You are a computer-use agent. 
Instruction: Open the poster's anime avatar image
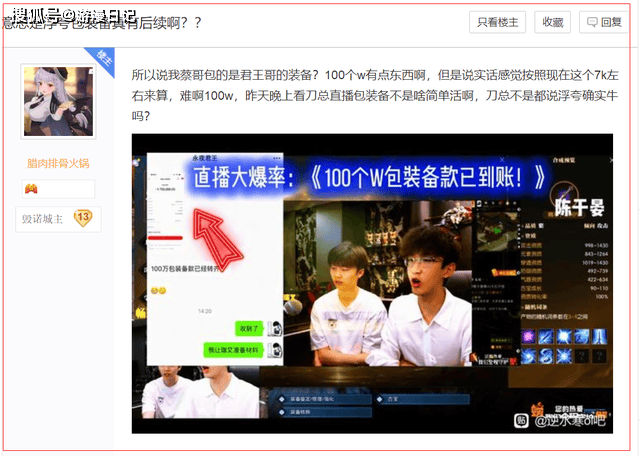pos(58,101)
